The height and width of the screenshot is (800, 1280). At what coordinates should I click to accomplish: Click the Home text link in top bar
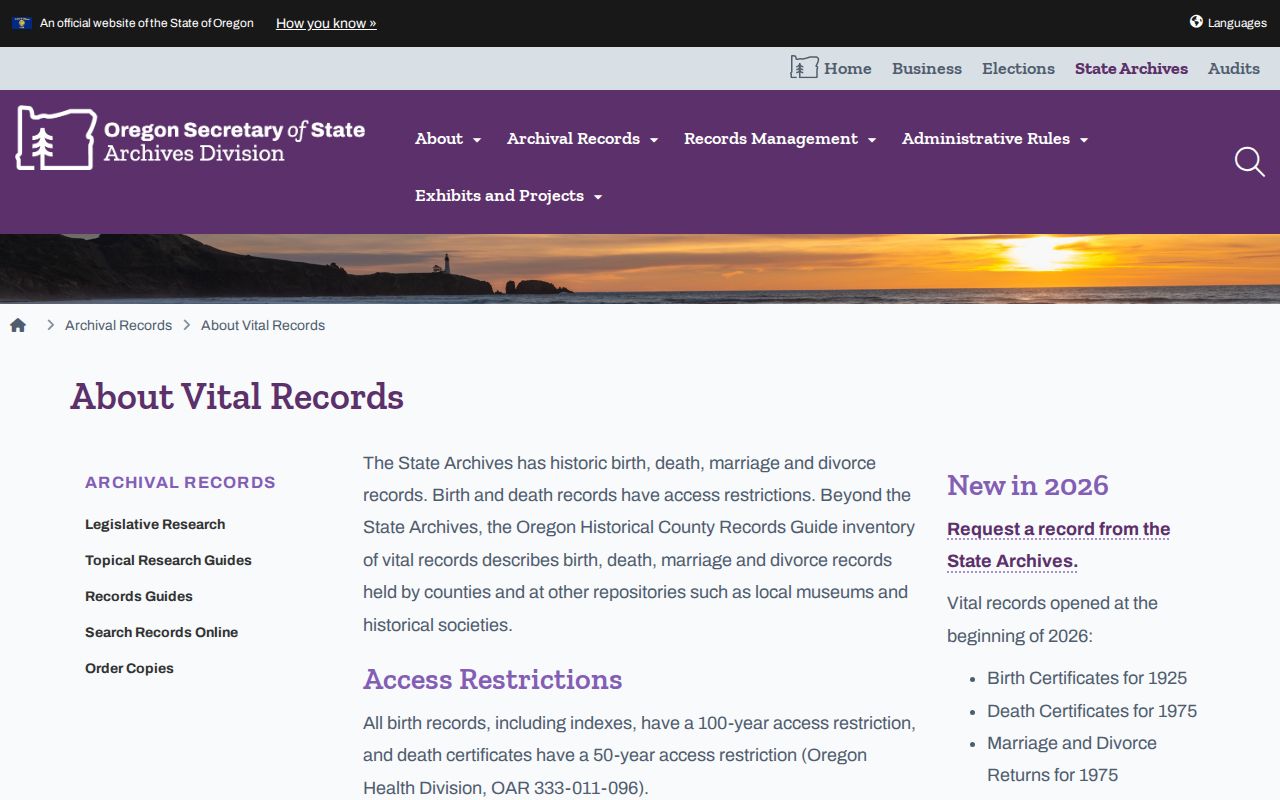(x=847, y=69)
